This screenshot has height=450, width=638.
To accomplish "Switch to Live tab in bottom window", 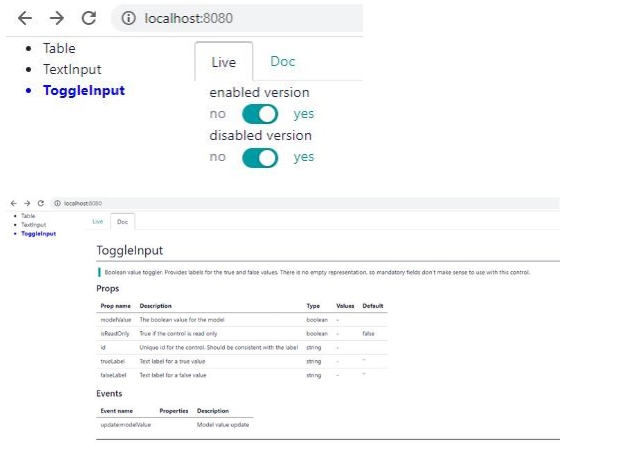I will point(98,222).
